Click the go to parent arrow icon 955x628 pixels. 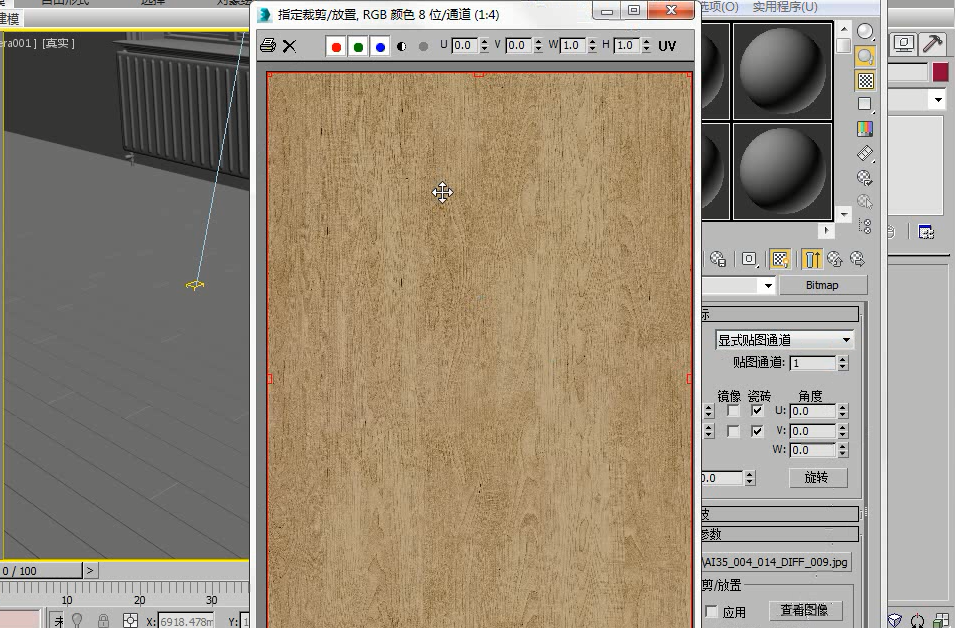click(834, 259)
